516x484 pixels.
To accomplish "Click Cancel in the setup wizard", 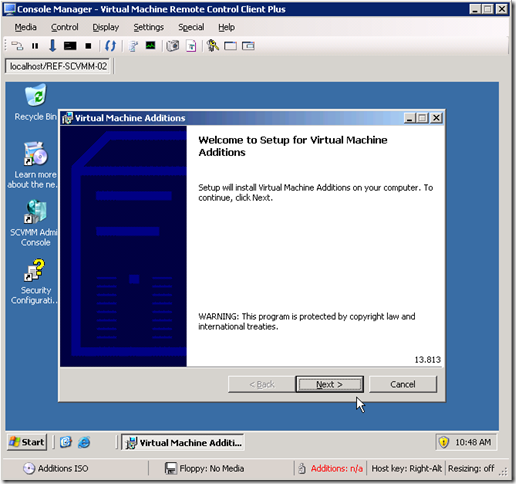I will [x=403, y=384].
